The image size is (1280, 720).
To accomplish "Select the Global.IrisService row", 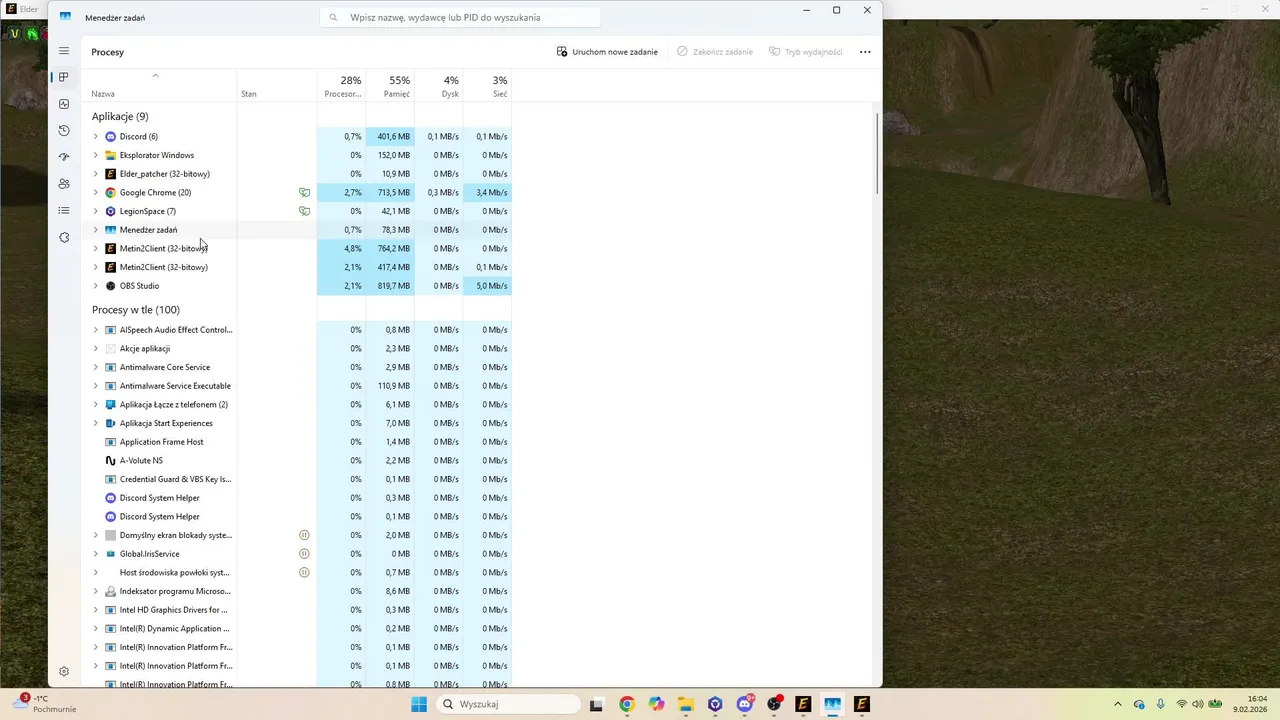I will [296, 554].
